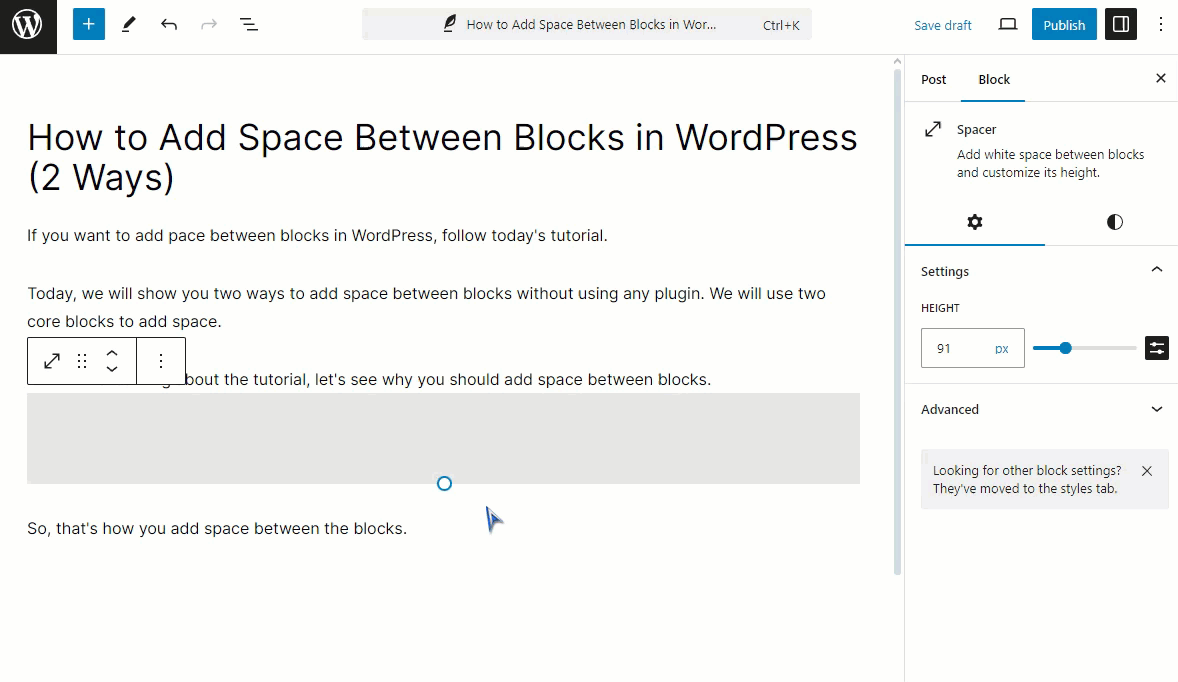Click the Set custom size toggle icon

tap(1156, 348)
